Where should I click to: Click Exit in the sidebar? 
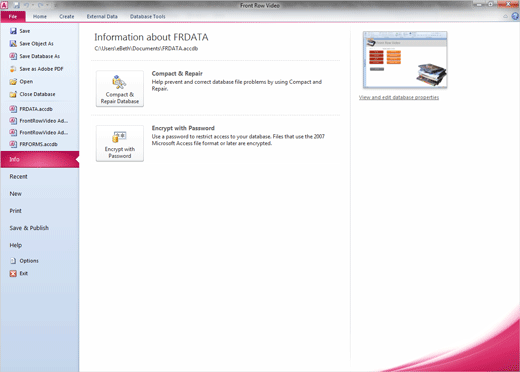click(x=24, y=274)
